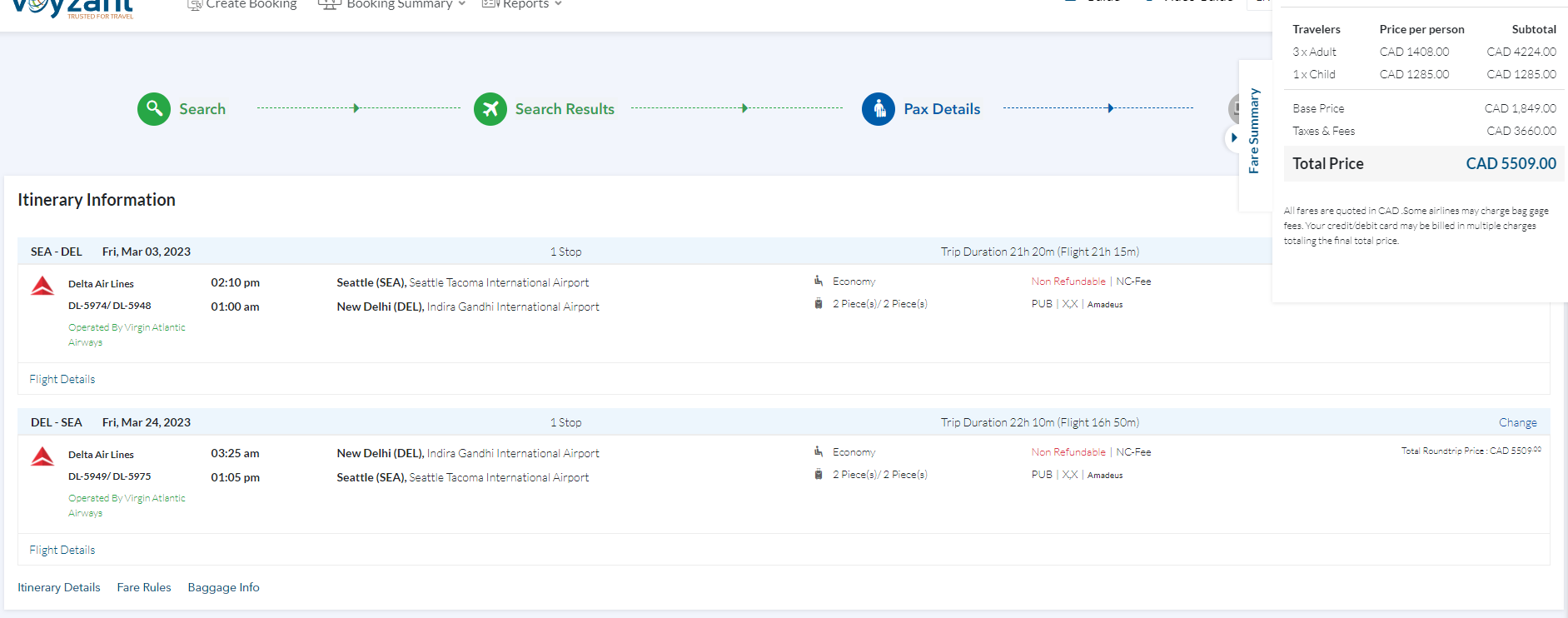Click Delta logo on DEL - SEA flight

coord(42,457)
